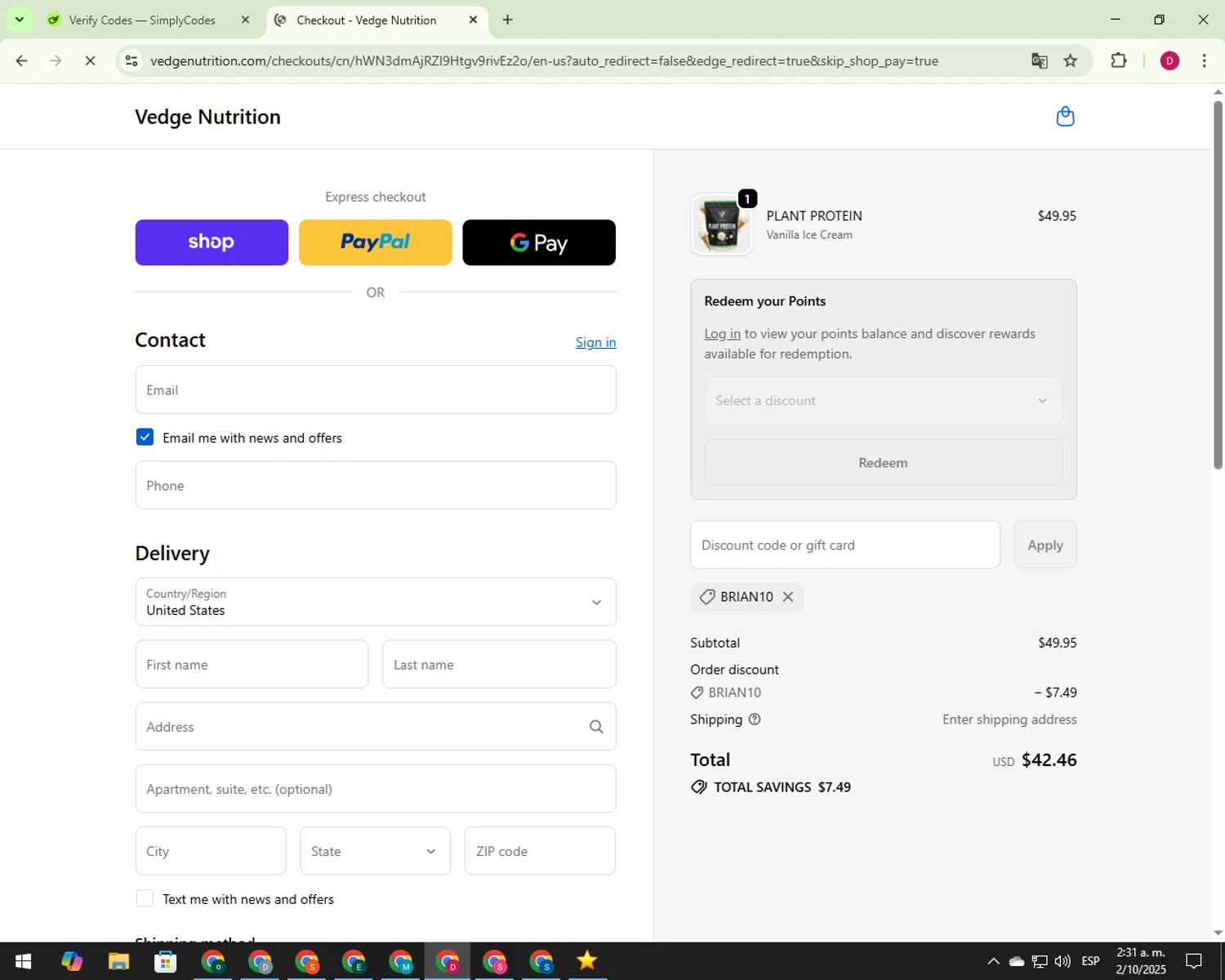Click the Sign in link
The image size is (1225, 980).
pos(595,342)
